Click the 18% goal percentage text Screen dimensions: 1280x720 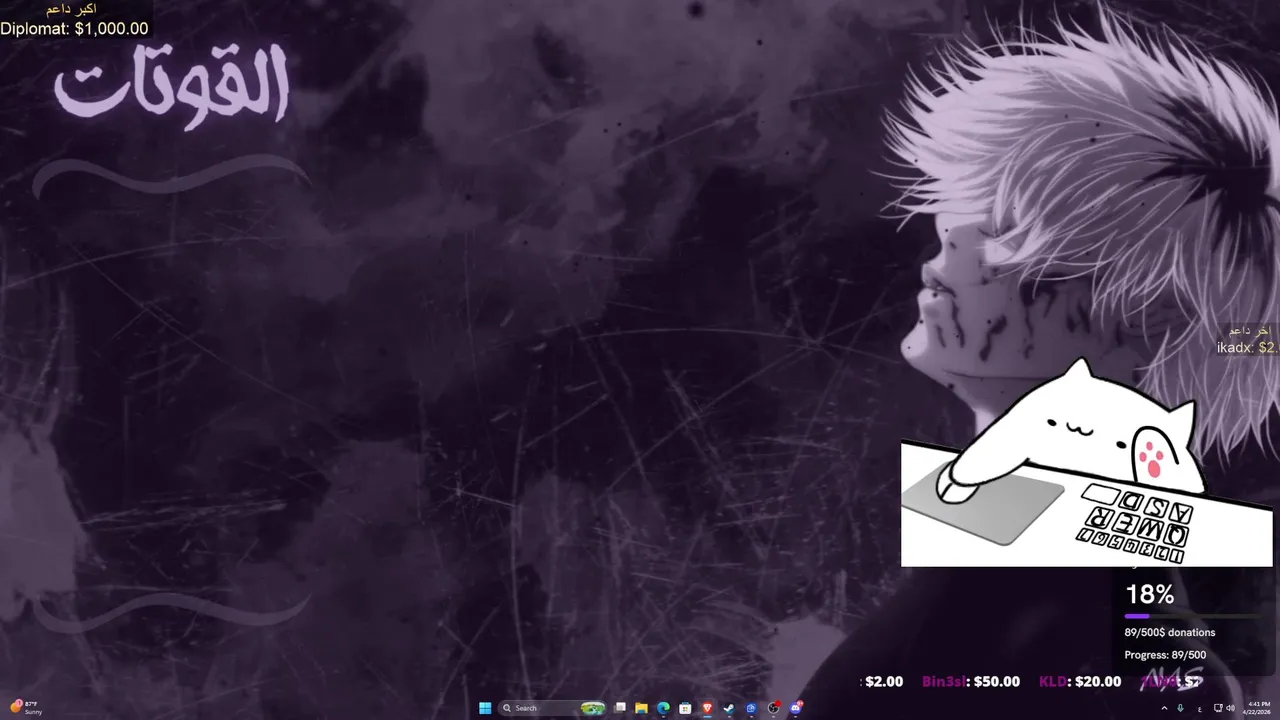(1150, 595)
